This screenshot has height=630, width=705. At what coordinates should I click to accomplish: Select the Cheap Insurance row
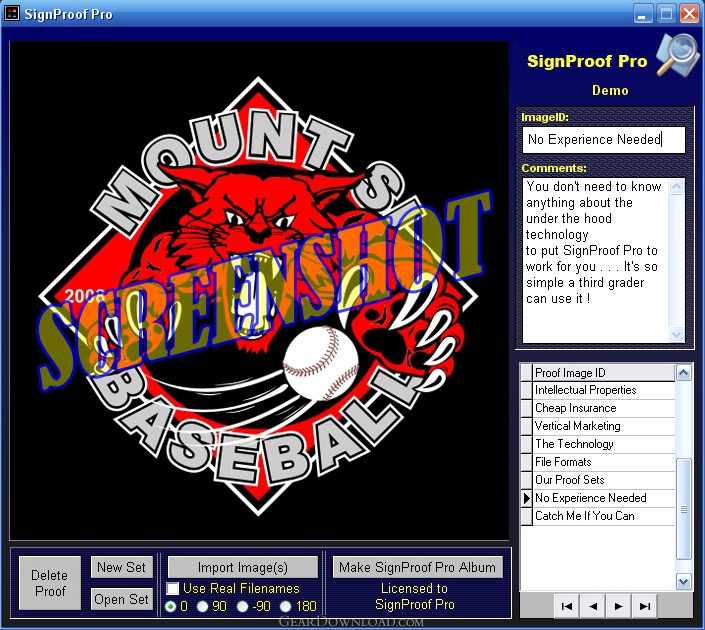coord(604,408)
